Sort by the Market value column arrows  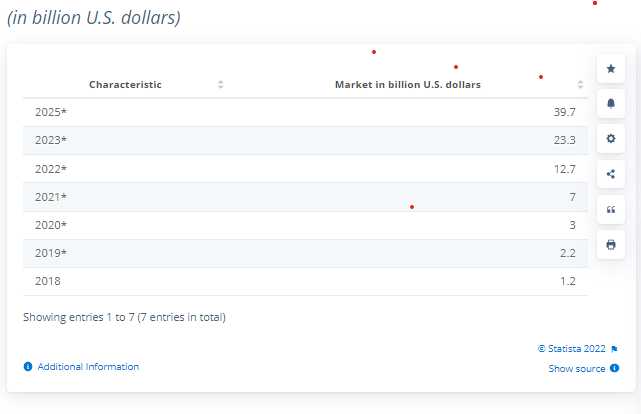pos(580,85)
